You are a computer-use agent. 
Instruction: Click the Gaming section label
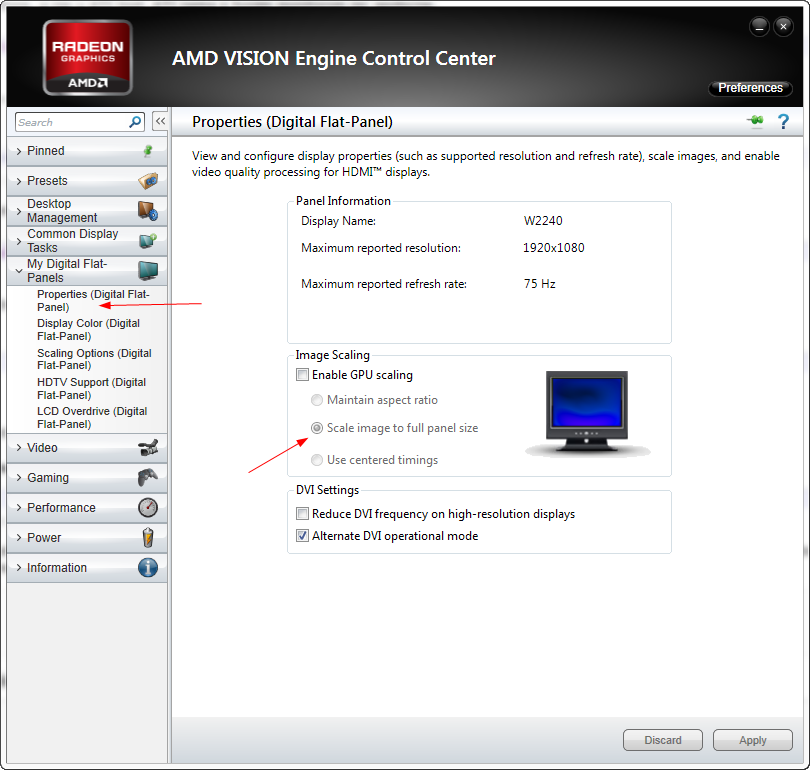tap(48, 478)
